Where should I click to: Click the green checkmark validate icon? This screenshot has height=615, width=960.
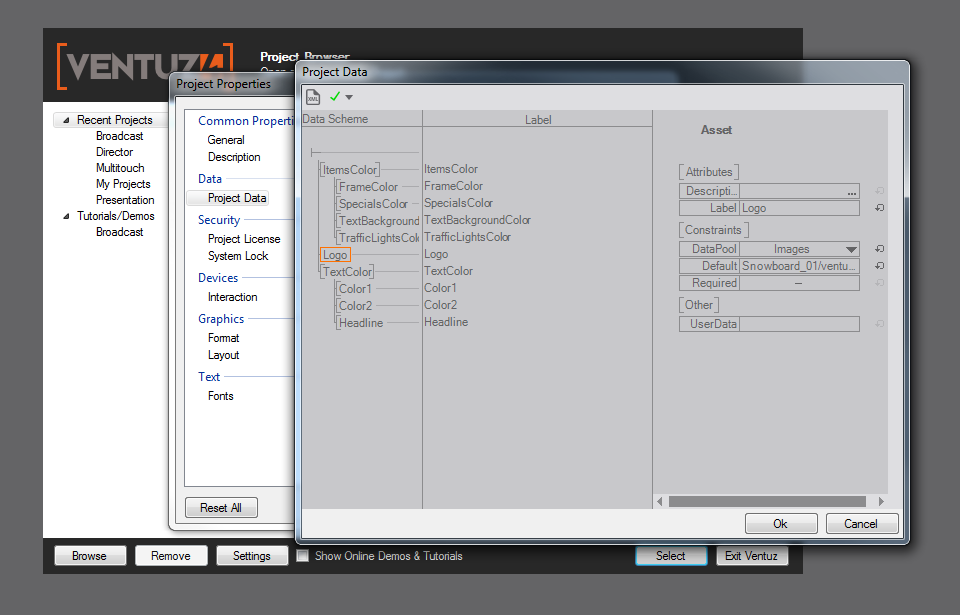click(335, 97)
